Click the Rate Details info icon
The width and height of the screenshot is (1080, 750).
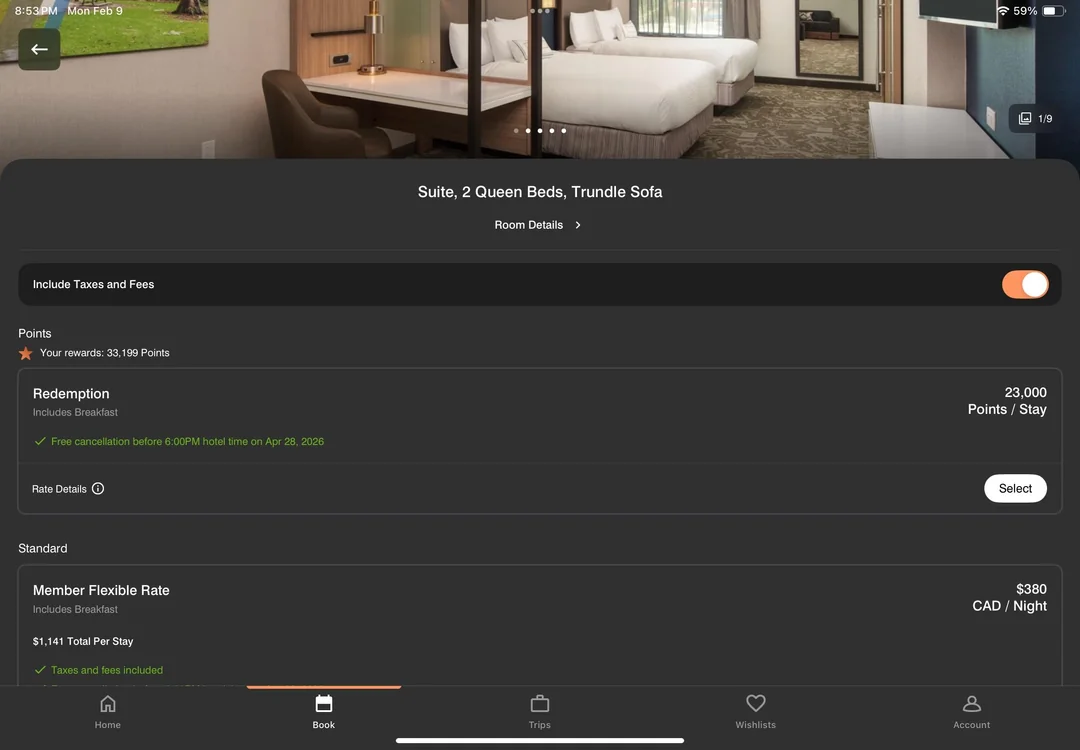(98, 489)
